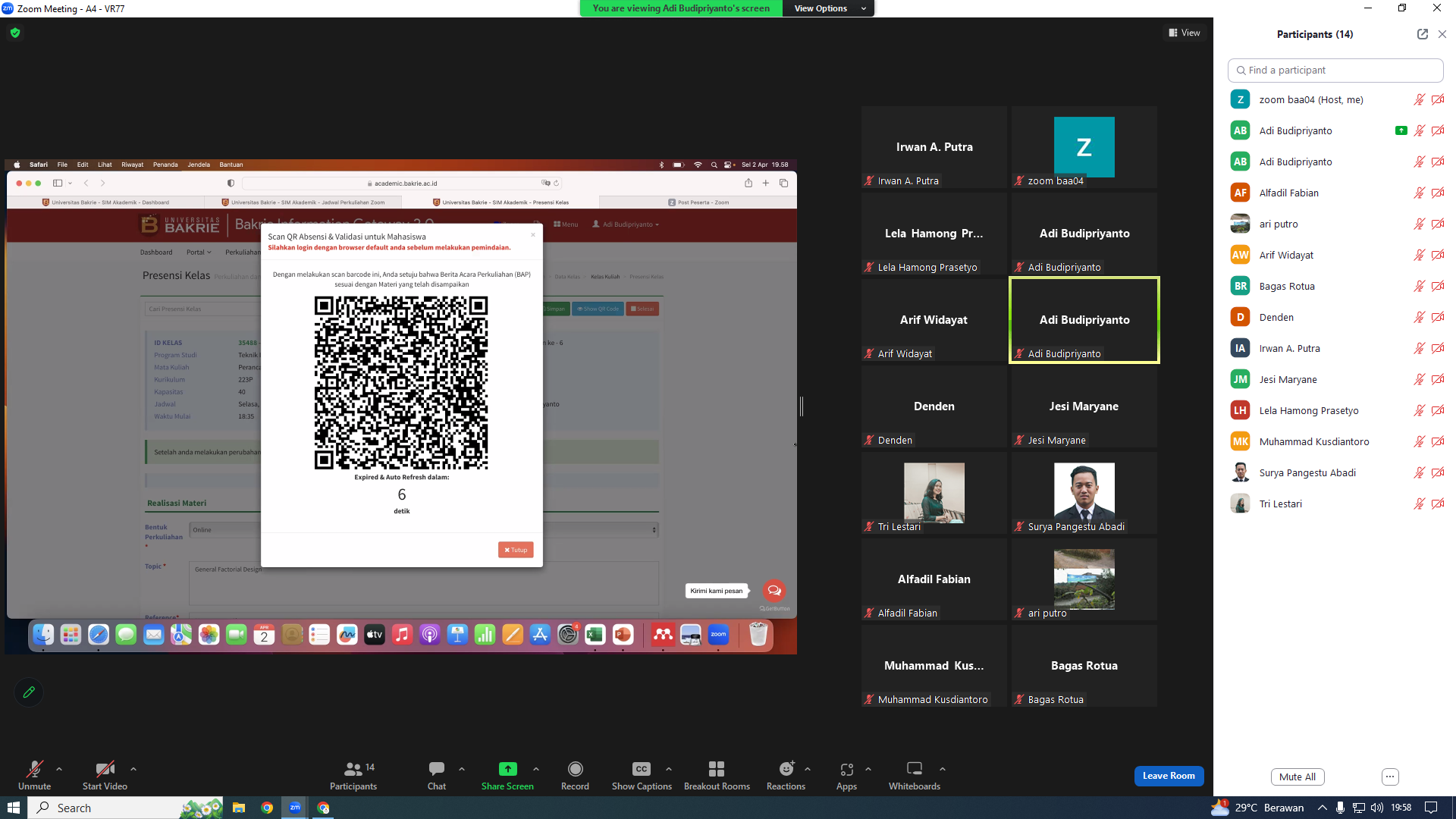Show hidden system tray icons
1456x819 pixels.
pos(1323,808)
